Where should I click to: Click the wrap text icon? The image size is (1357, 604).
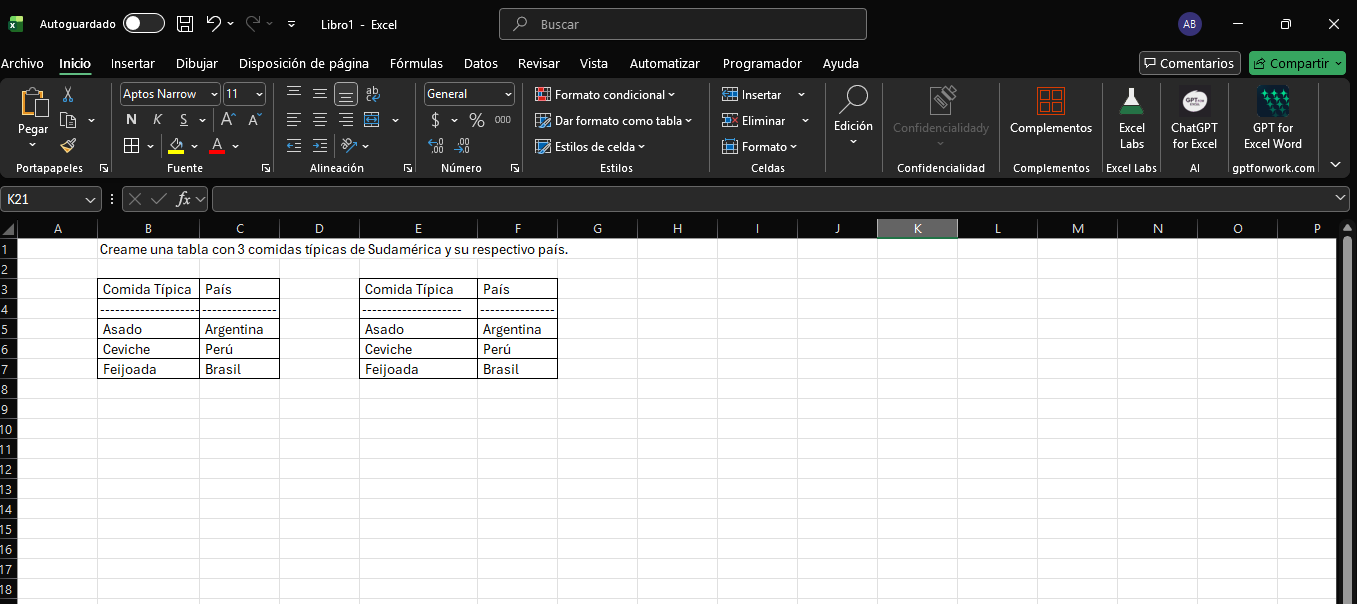[x=372, y=94]
